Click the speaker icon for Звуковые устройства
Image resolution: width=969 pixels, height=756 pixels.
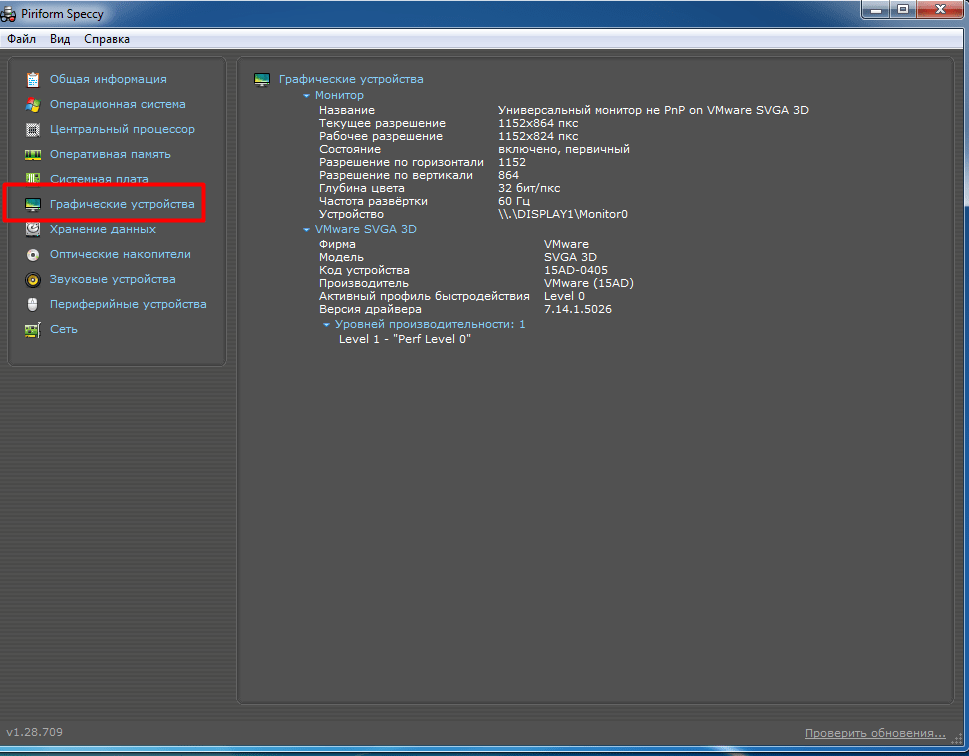point(33,279)
